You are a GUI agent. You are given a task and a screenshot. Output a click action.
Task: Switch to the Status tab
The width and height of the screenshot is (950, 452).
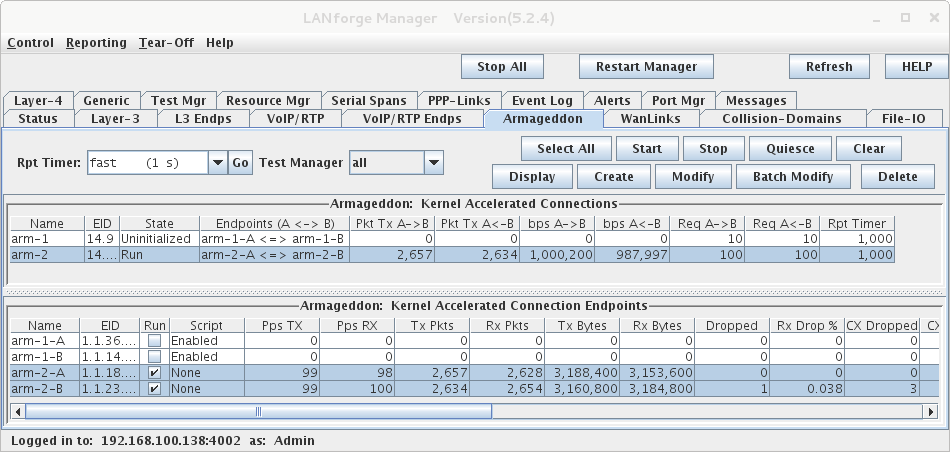(x=38, y=119)
